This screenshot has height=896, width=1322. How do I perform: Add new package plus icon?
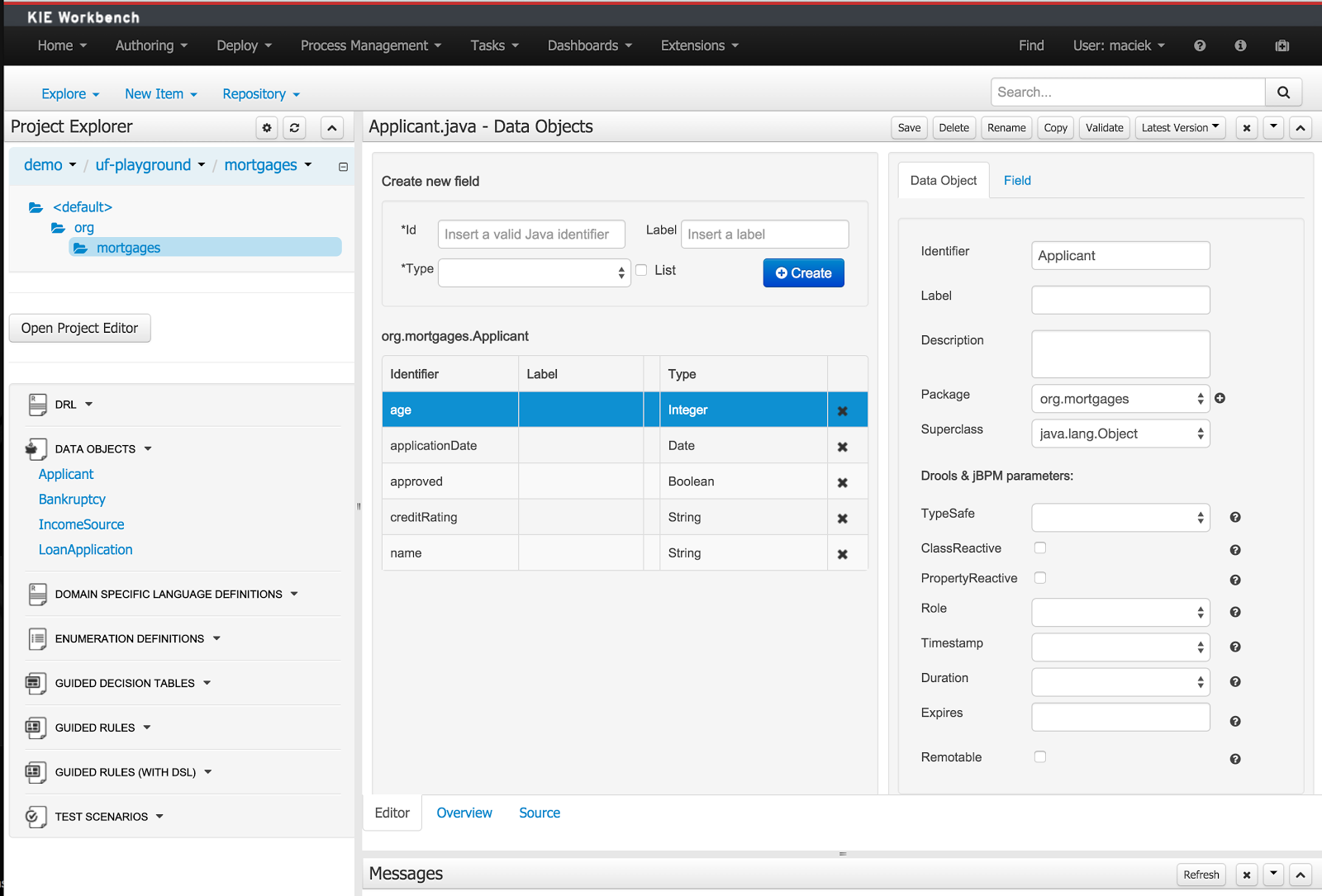(x=1220, y=398)
